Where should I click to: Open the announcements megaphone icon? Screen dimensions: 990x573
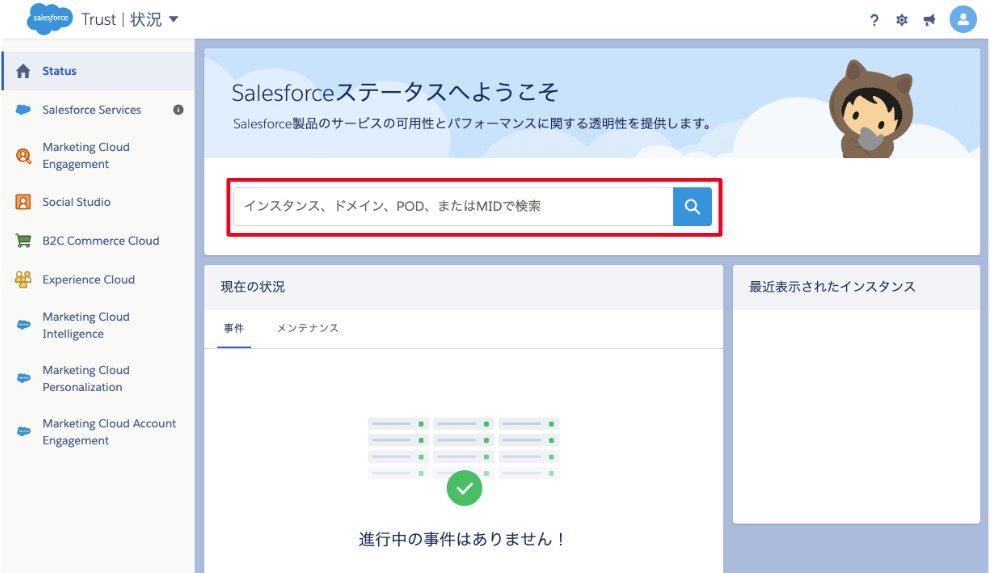pyautogui.click(x=929, y=20)
